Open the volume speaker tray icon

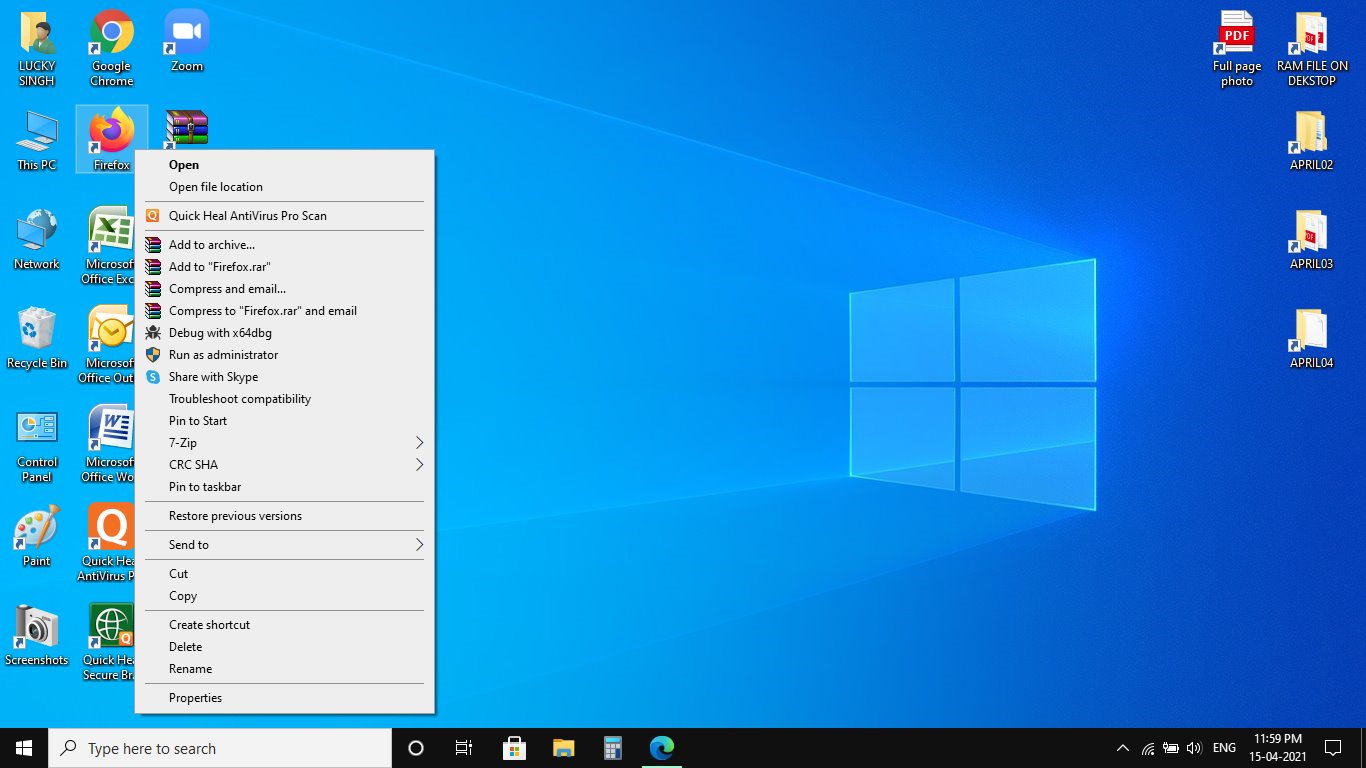[1194, 748]
